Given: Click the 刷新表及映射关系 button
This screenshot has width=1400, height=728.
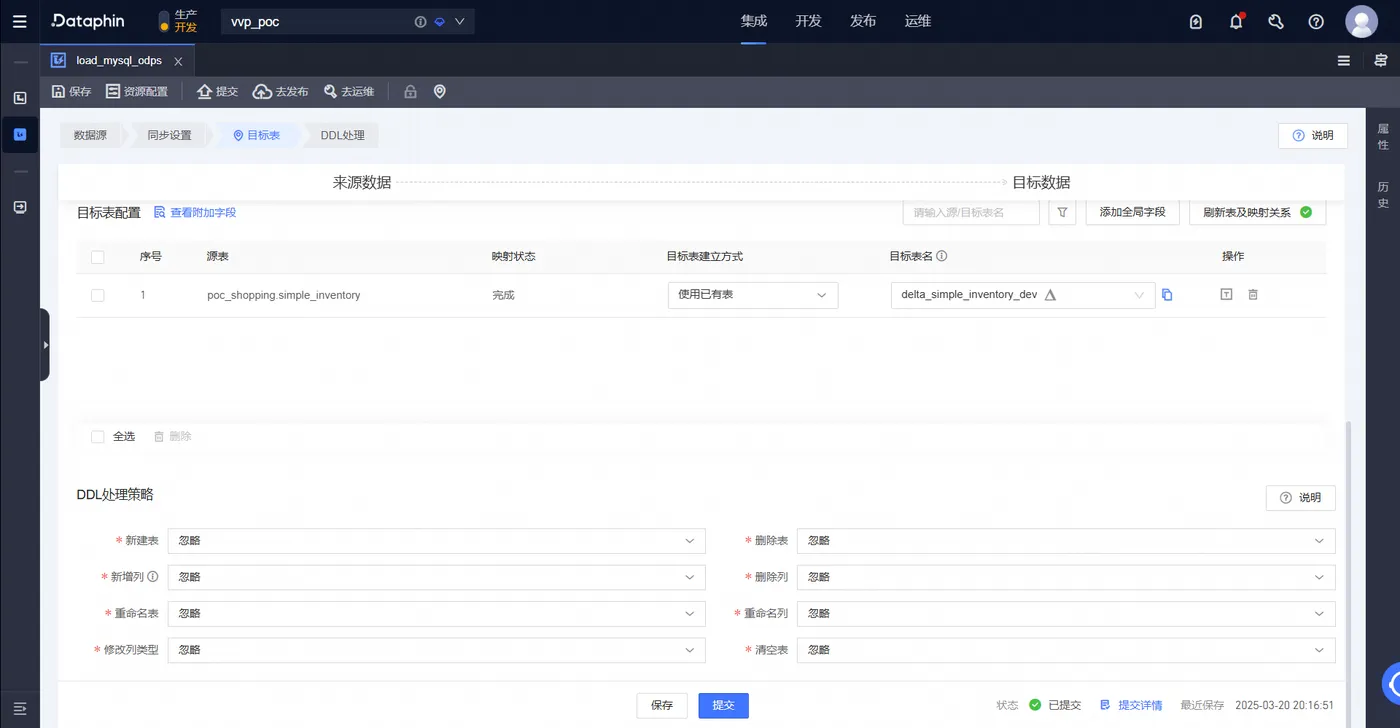Looking at the screenshot, I should [x=1257, y=213].
